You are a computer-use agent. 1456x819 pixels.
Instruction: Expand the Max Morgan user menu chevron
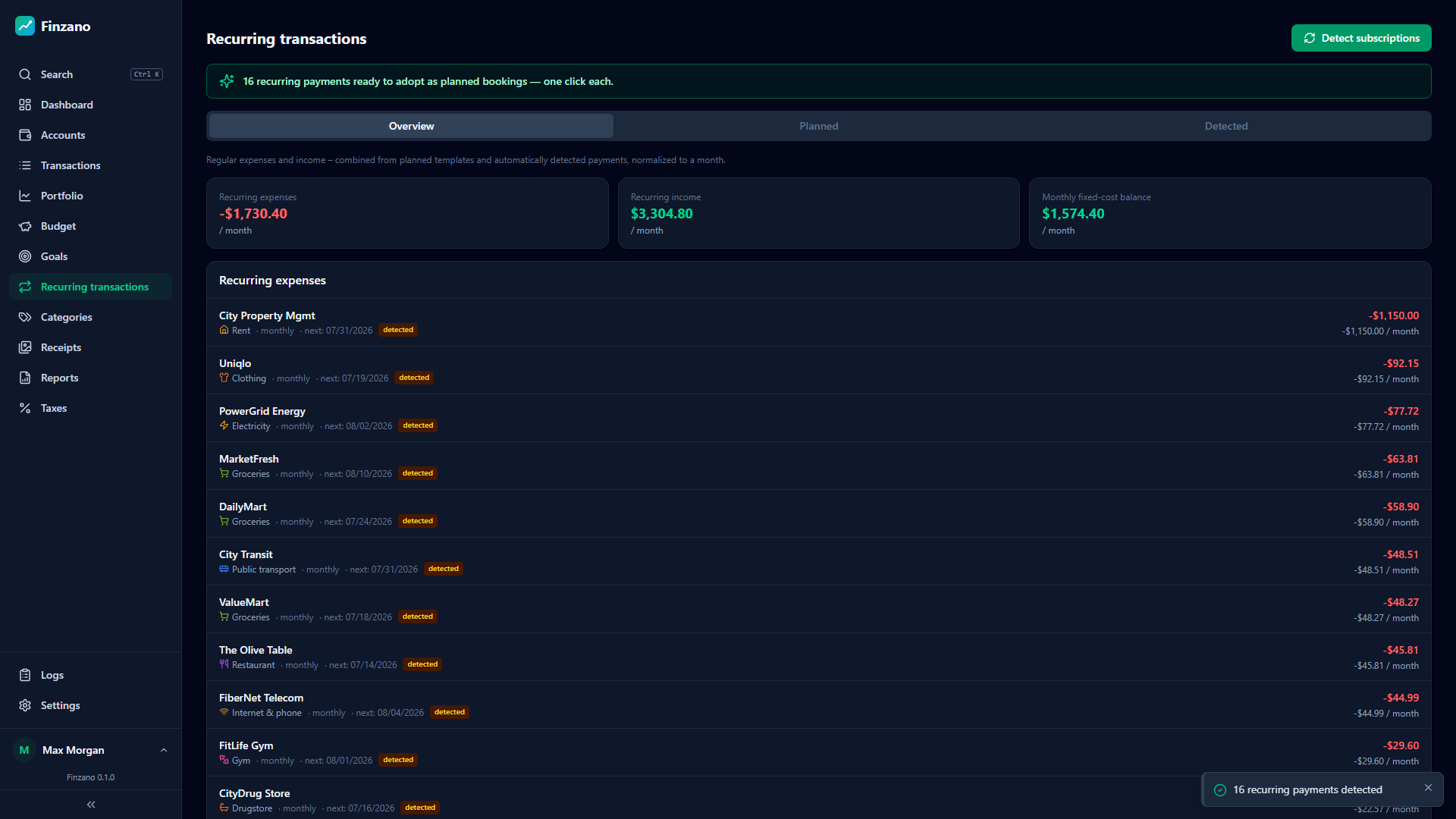tap(164, 750)
